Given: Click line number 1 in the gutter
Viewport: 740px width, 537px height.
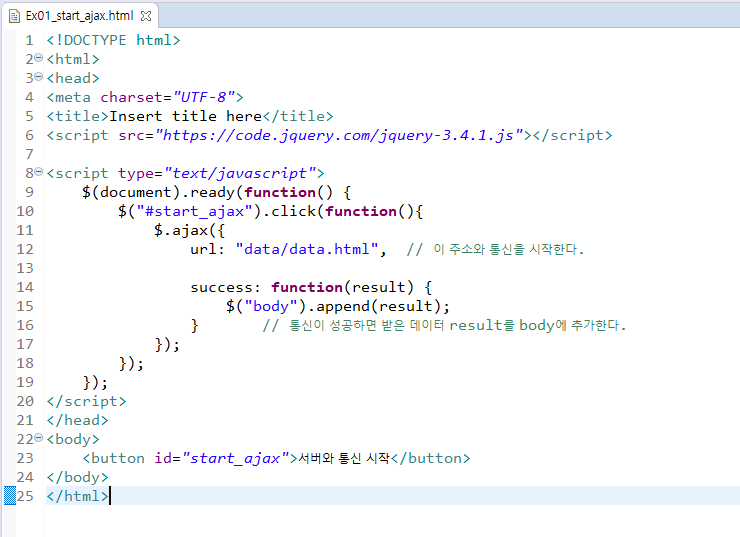Looking at the screenshot, I should [x=29, y=40].
